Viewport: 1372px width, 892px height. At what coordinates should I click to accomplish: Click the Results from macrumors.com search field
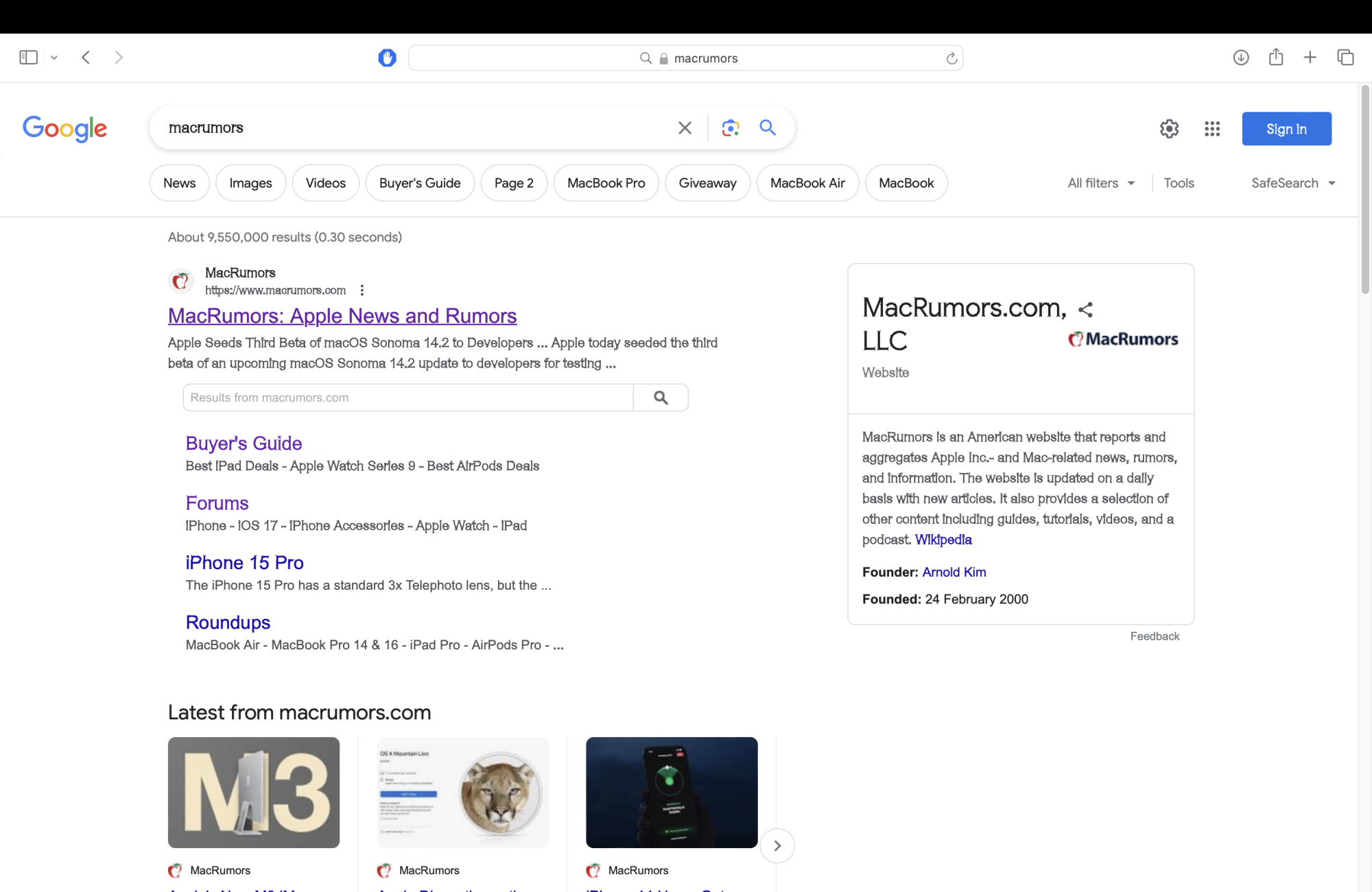point(408,398)
